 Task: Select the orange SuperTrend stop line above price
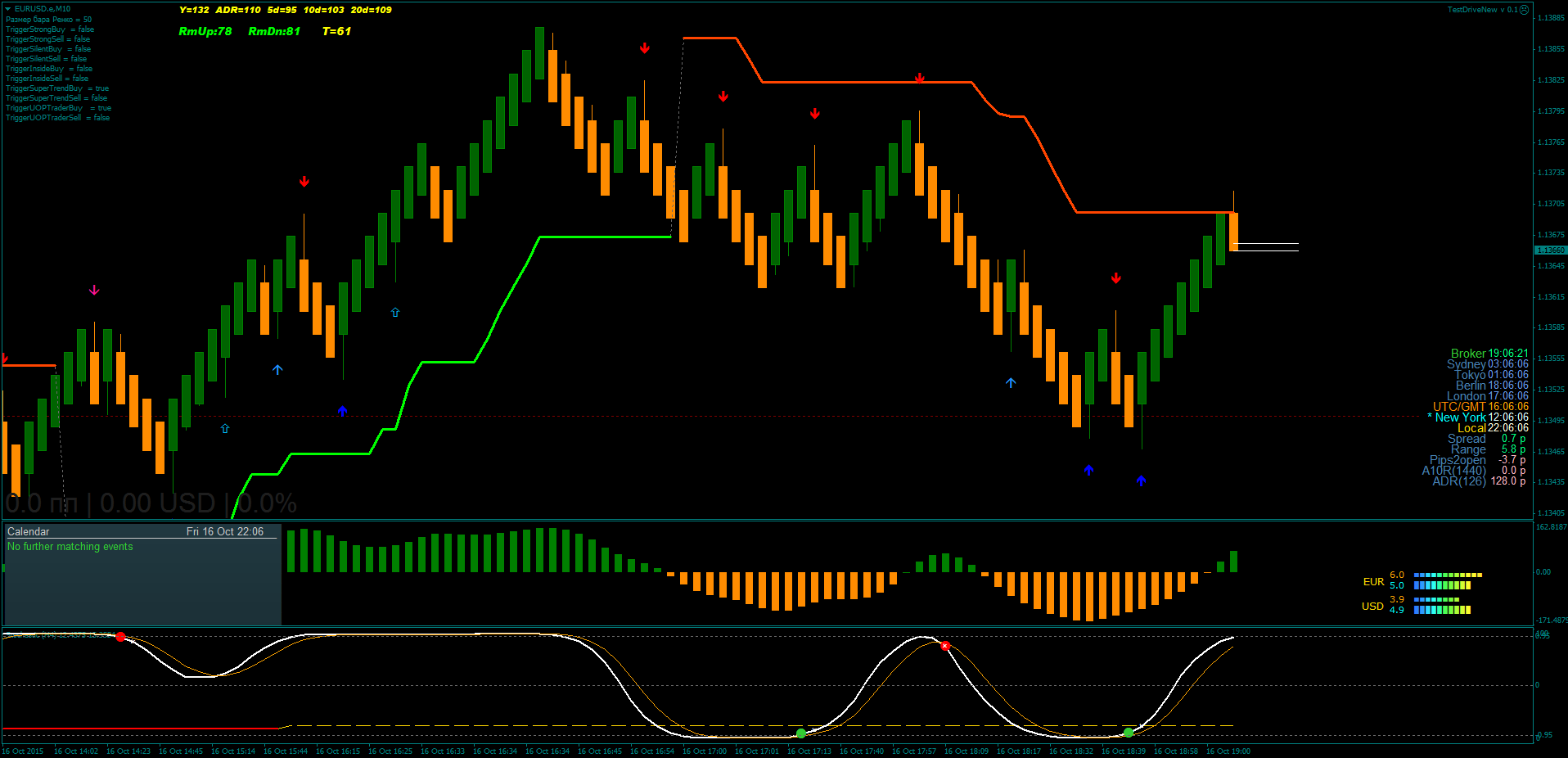tap(867, 82)
